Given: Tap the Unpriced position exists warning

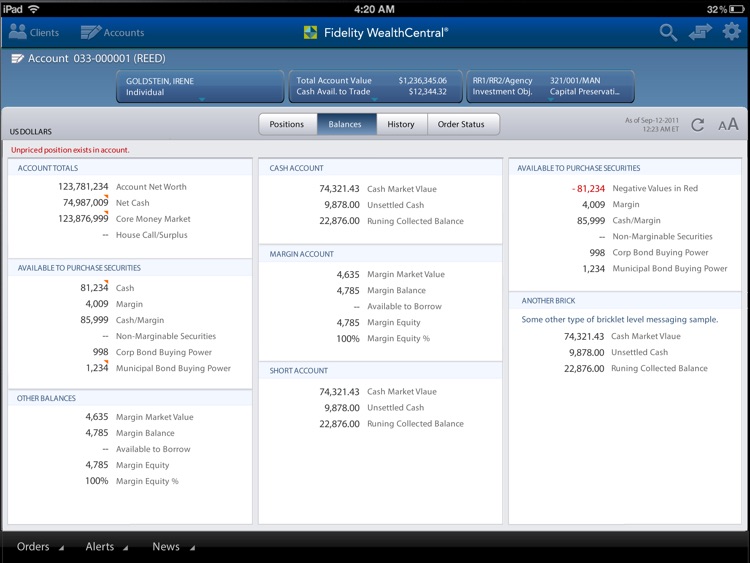Looking at the screenshot, I should (x=70, y=150).
